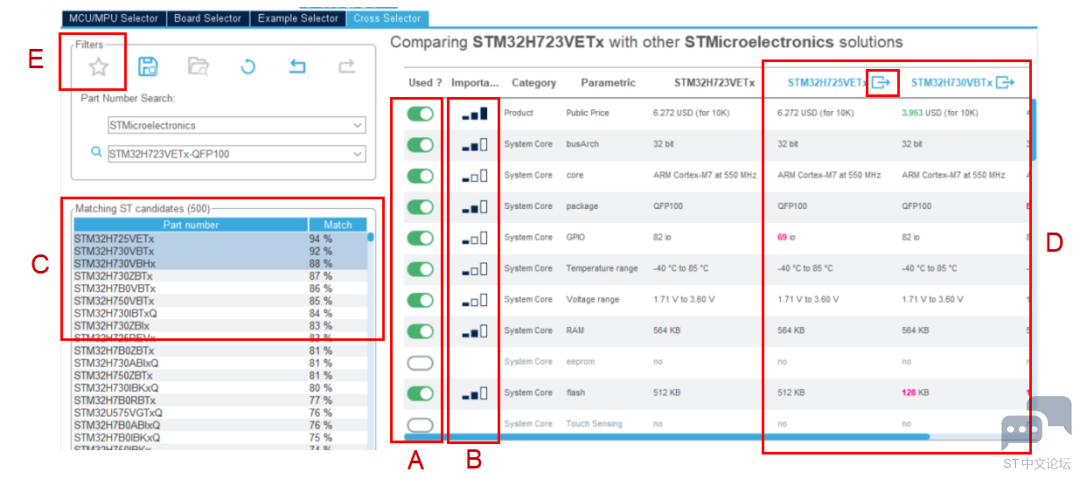This screenshot has width=1080, height=479.
Task: Click the reset filters circular arrow icon
Action: pos(248,67)
